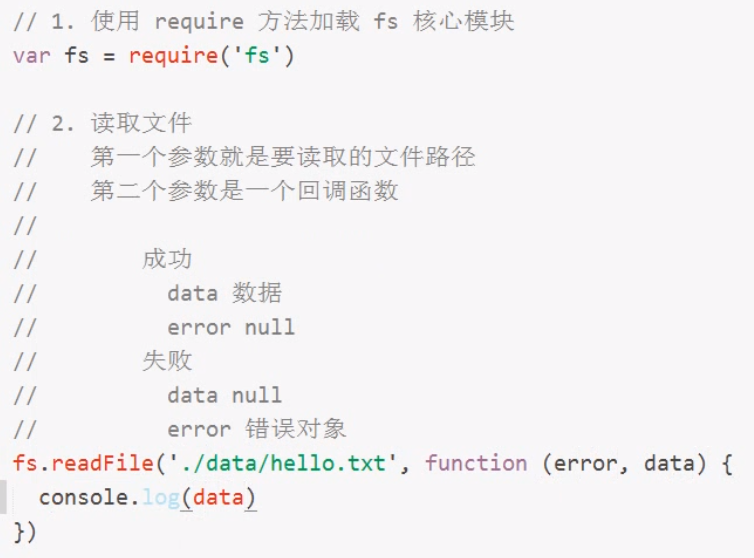Click the 数据 comment text
The height and width of the screenshot is (558, 754).
(x=257, y=293)
